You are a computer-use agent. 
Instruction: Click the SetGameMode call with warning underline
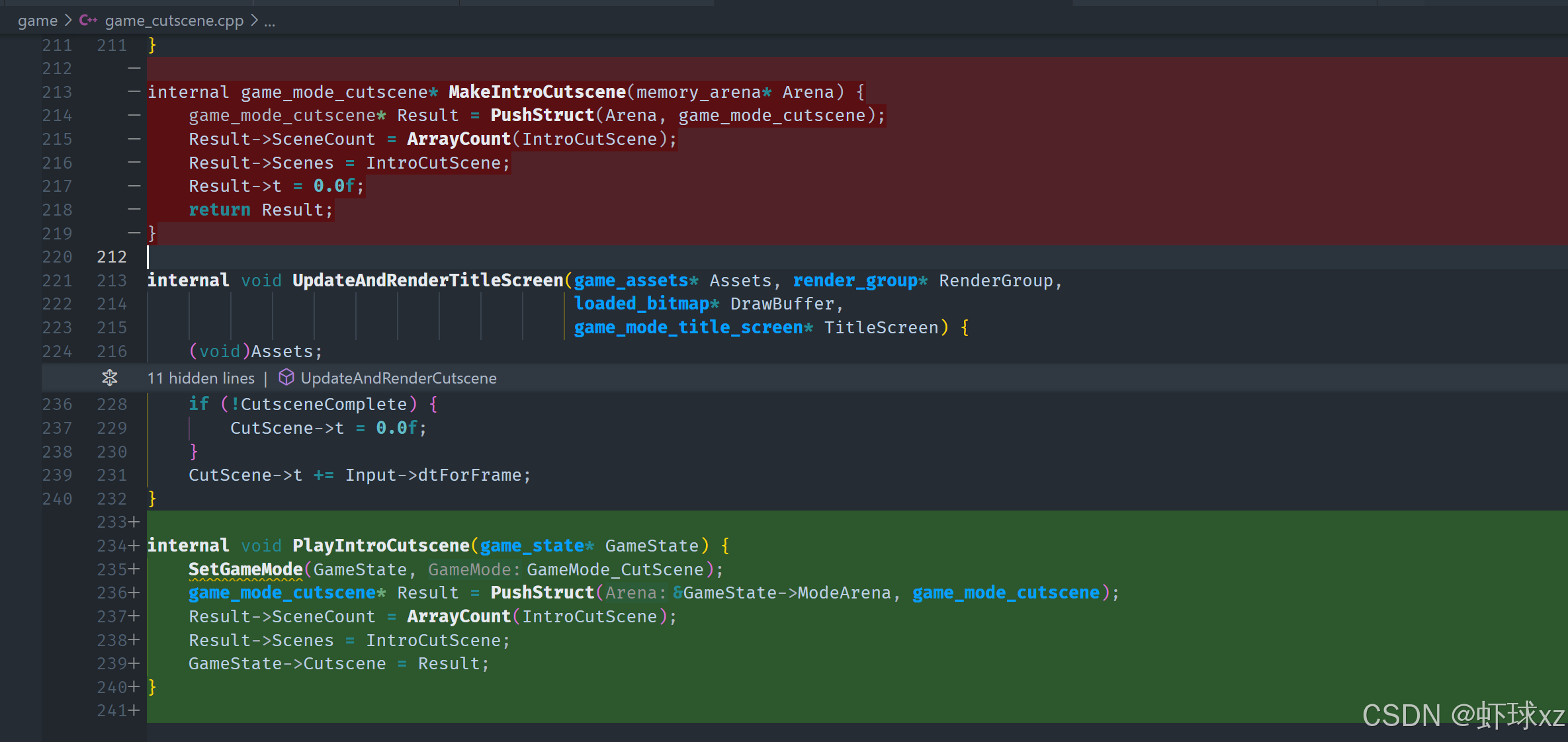coord(245,569)
